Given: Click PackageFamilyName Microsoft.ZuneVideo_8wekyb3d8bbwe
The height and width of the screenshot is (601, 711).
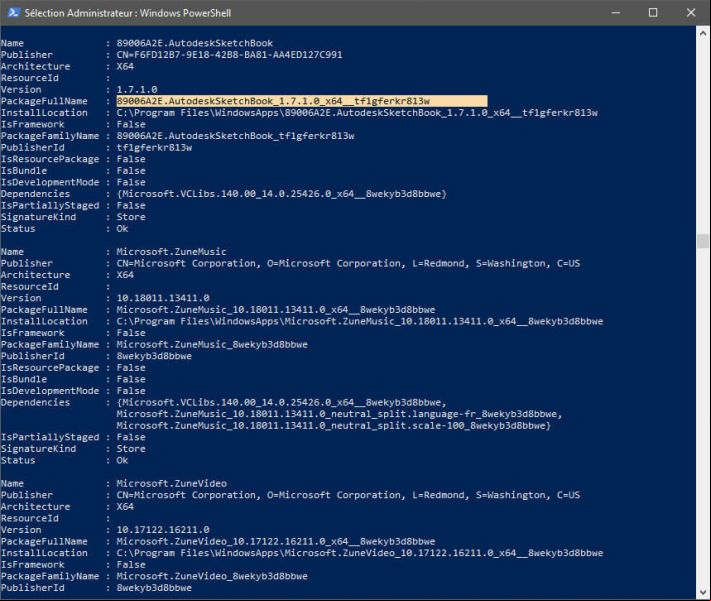Looking at the screenshot, I should click(212, 576).
